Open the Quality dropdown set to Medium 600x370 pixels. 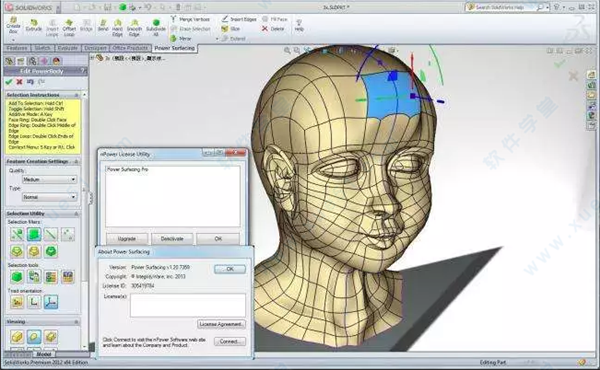(x=49, y=179)
